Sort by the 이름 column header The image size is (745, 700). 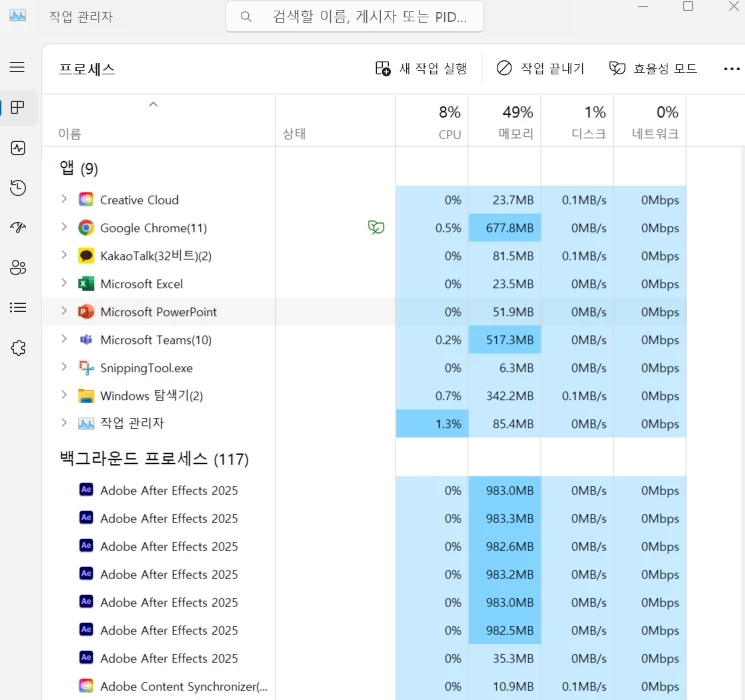coord(159,121)
